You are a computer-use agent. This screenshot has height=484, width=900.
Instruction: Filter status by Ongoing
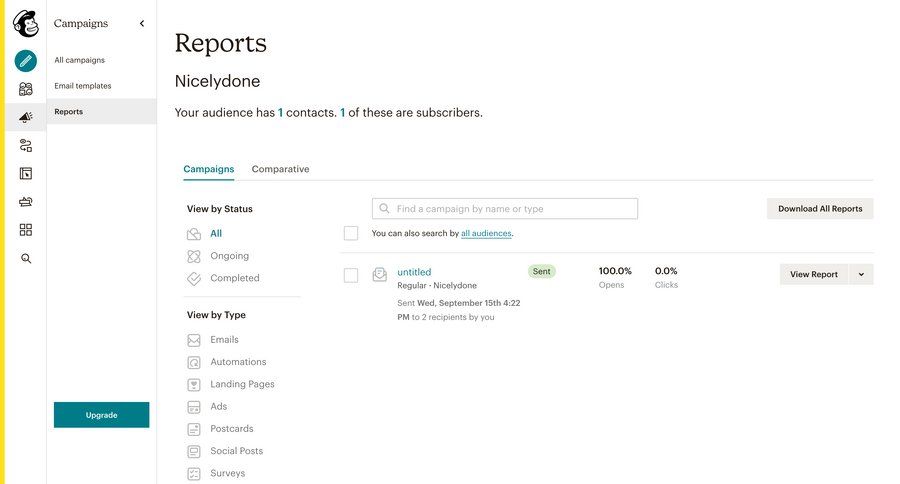point(230,255)
